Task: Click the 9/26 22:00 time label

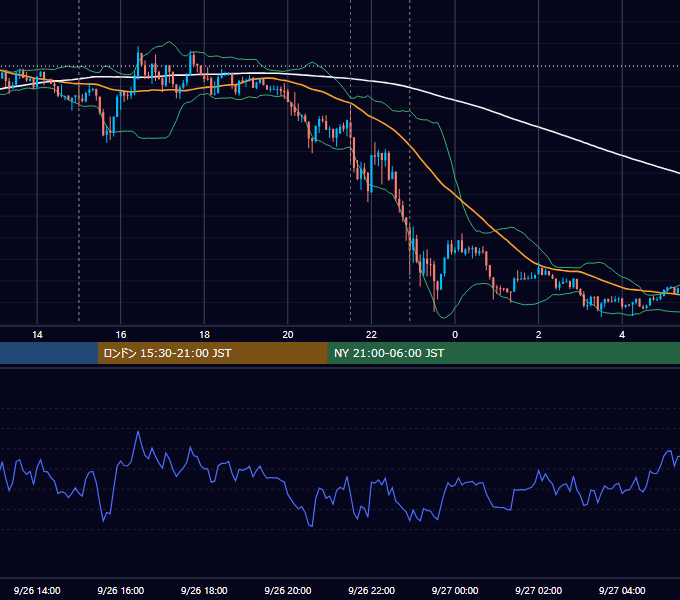Action: (372, 590)
